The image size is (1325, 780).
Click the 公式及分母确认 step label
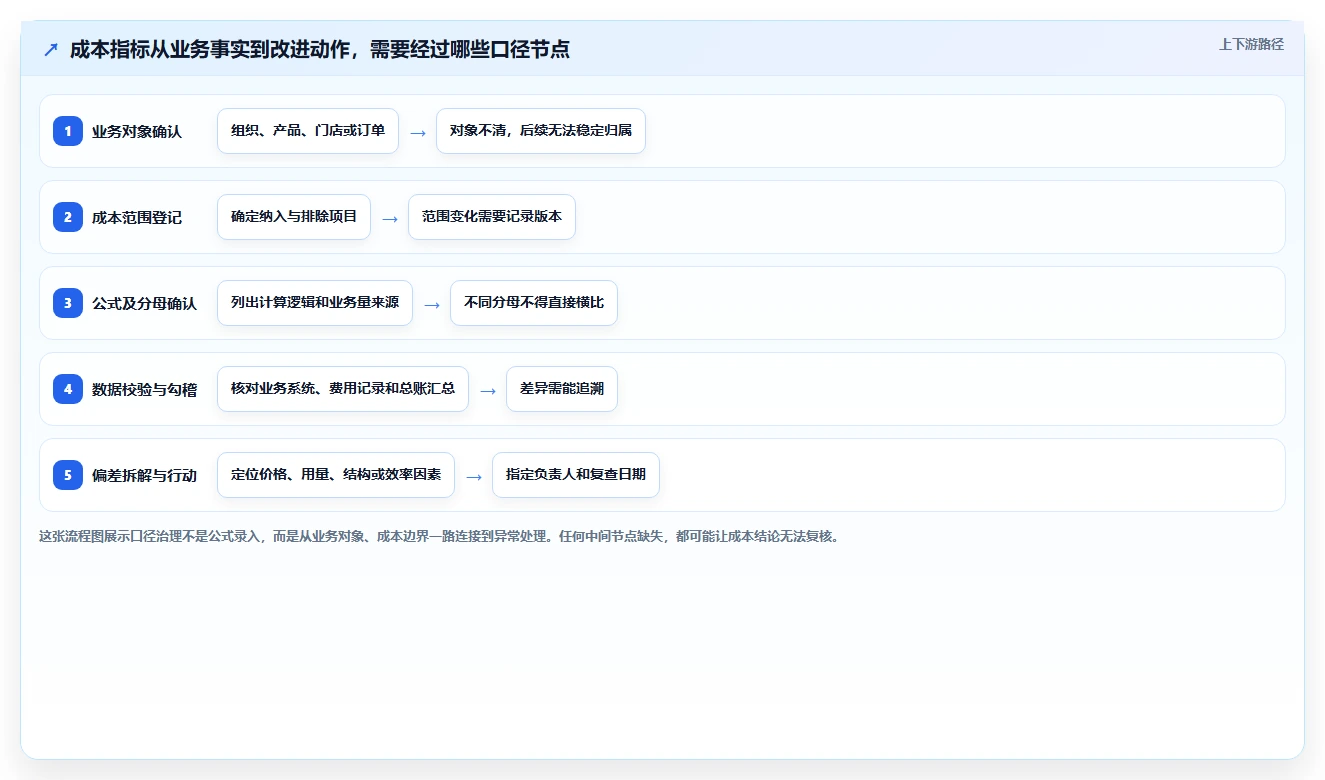pyautogui.click(x=144, y=303)
